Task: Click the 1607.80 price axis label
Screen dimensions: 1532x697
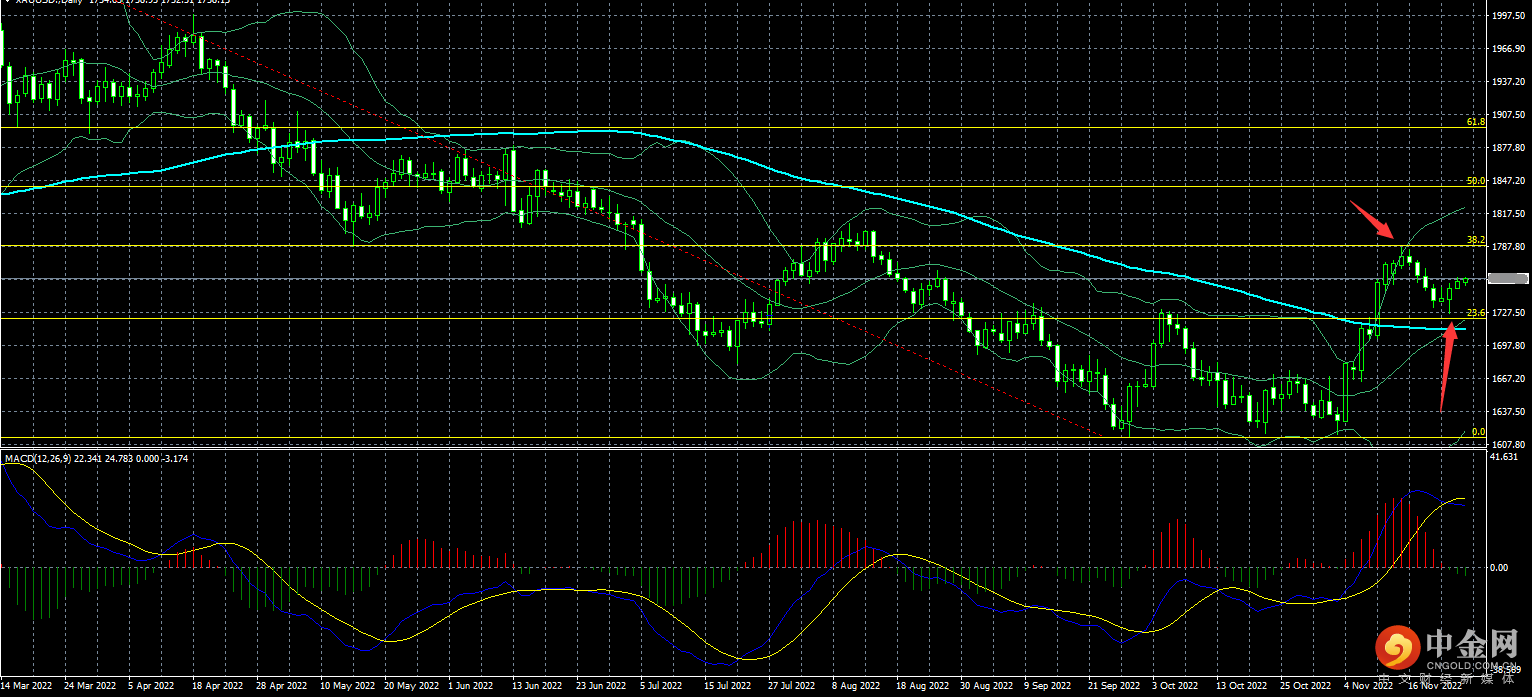Action: pos(1506,444)
